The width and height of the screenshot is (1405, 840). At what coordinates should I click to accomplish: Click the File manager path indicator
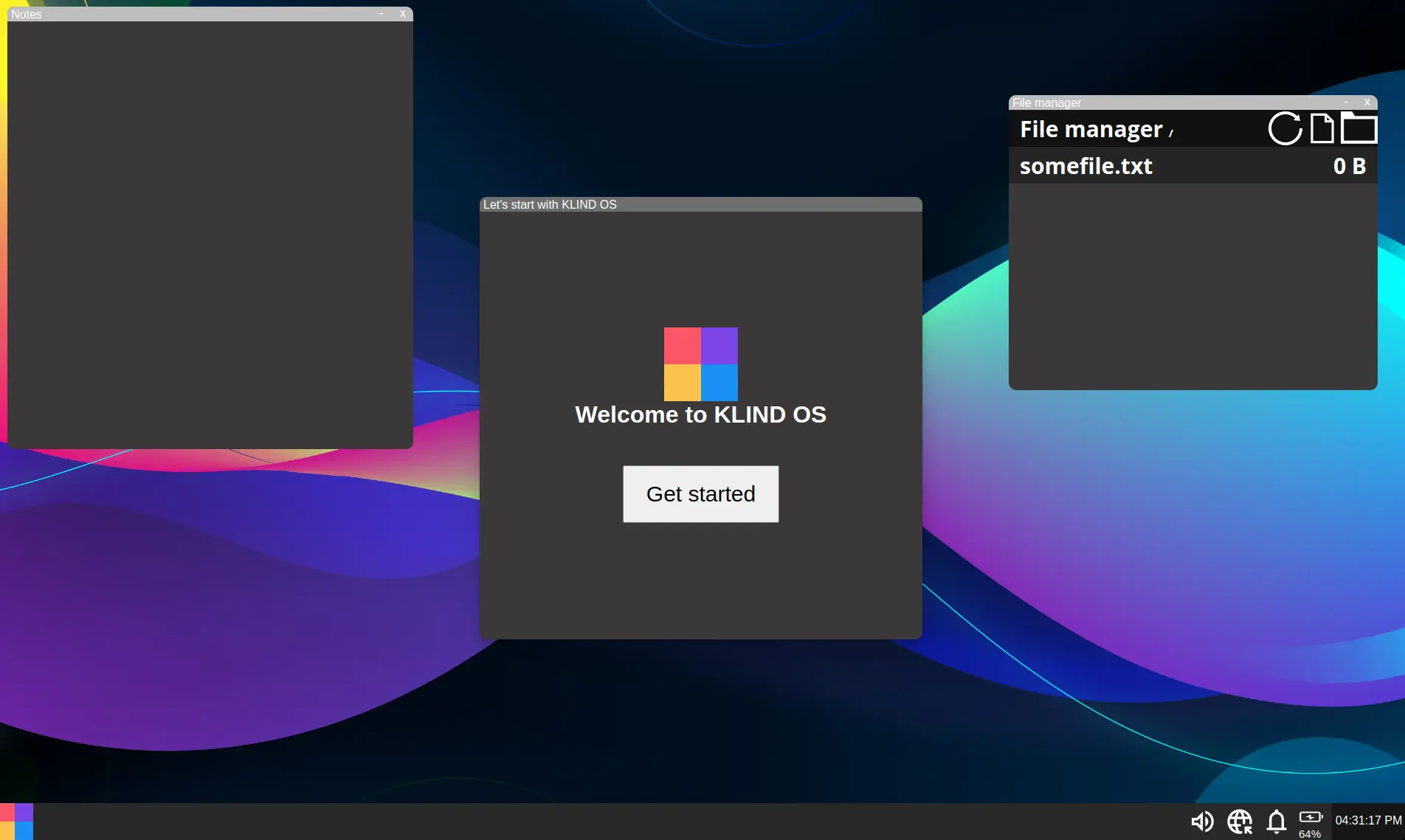pos(1171,133)
